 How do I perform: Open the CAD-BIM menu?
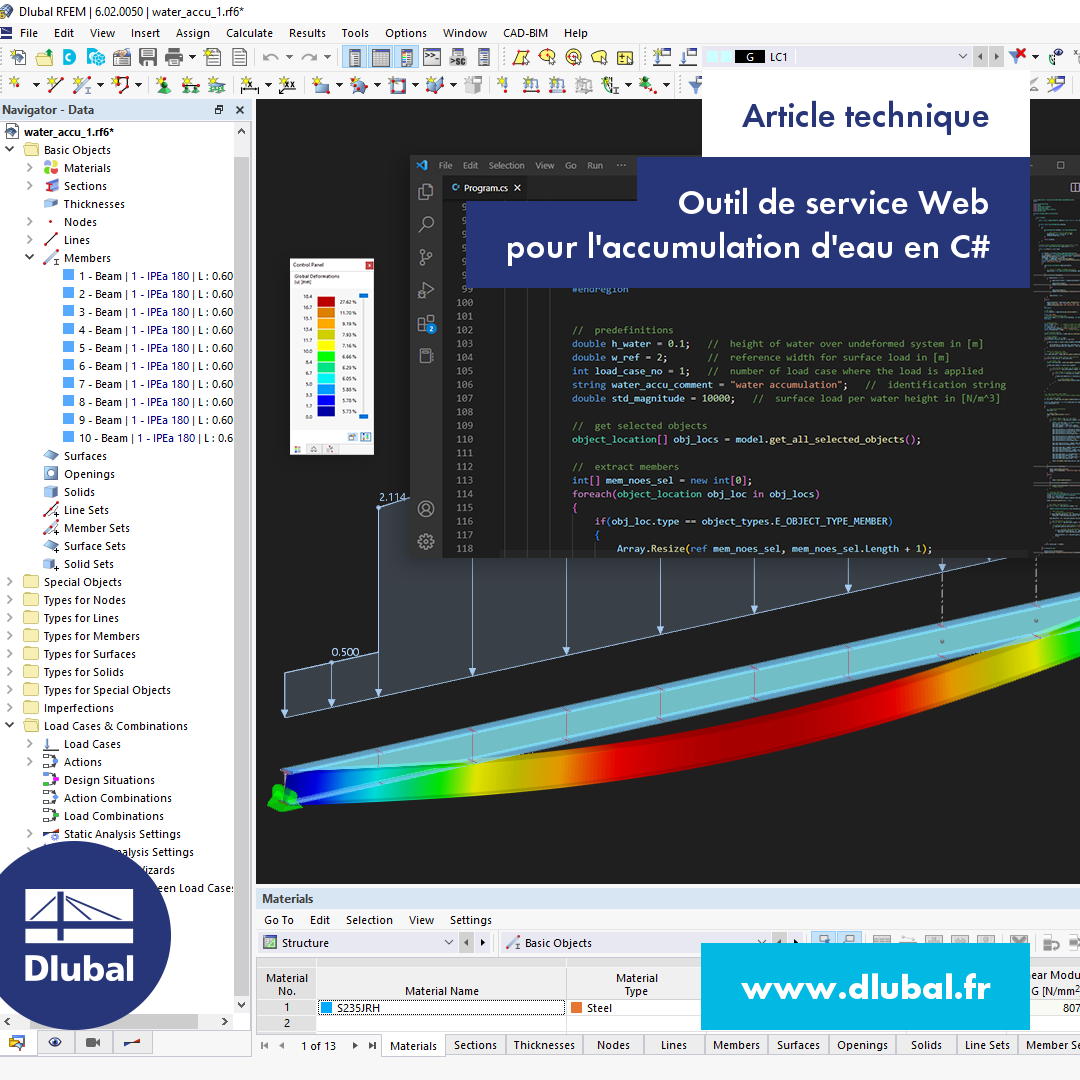pyautogui.click(x=525, y=33)
